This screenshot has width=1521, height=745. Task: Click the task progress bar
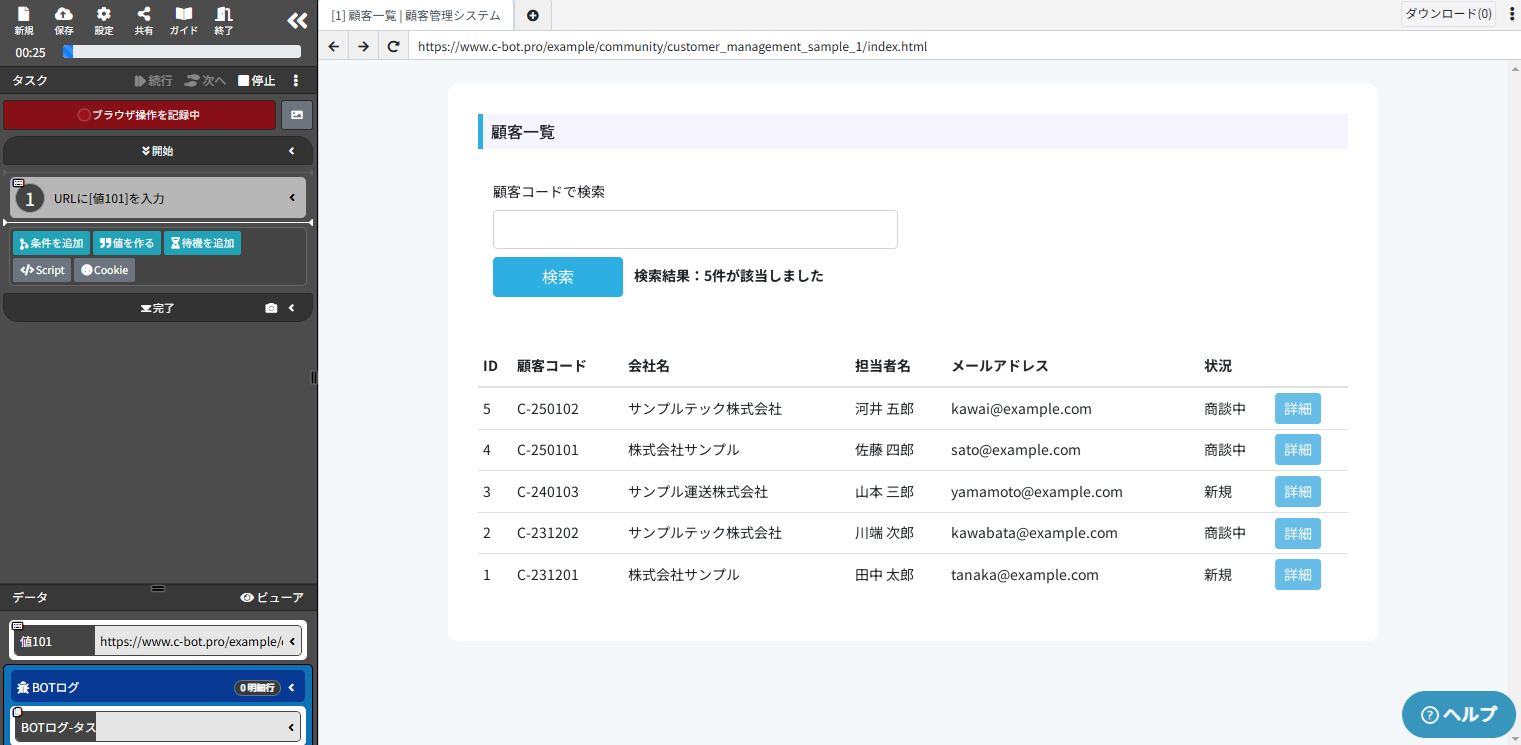(x=181, y=52)
